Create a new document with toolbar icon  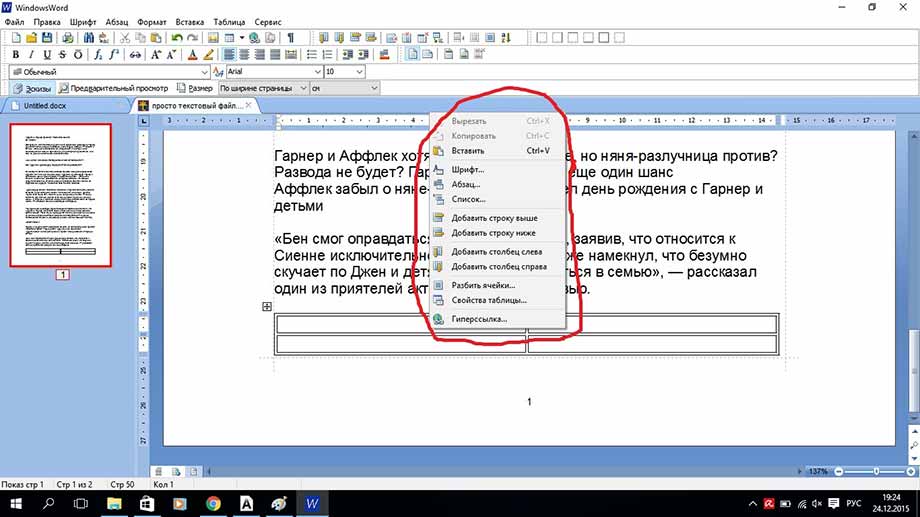coord(16,38)
